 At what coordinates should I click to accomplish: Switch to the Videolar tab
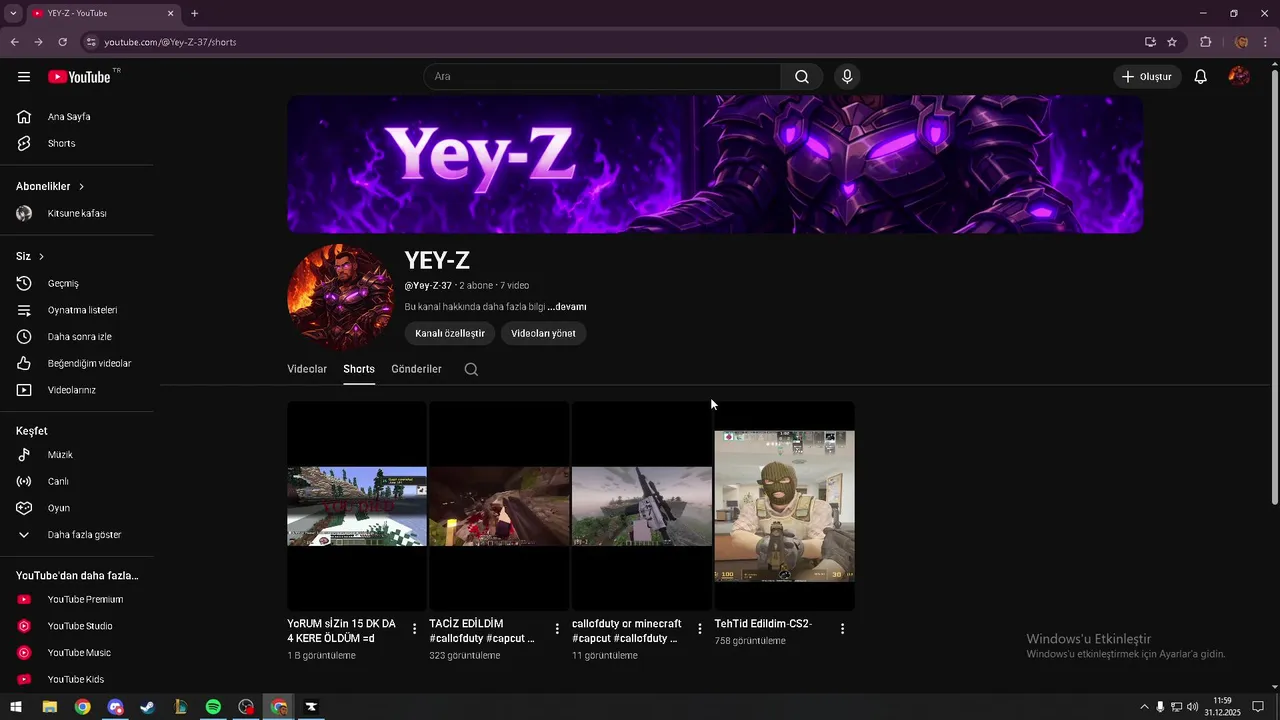(307, 369)
